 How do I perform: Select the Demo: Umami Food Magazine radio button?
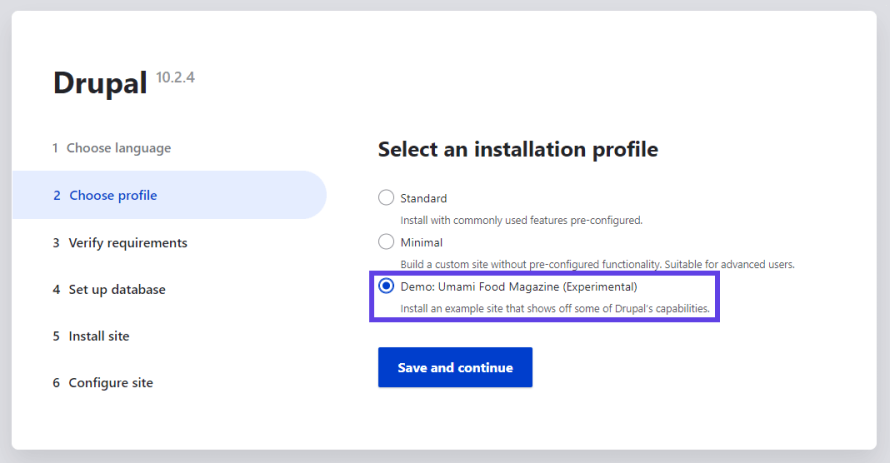coord(386,286)
